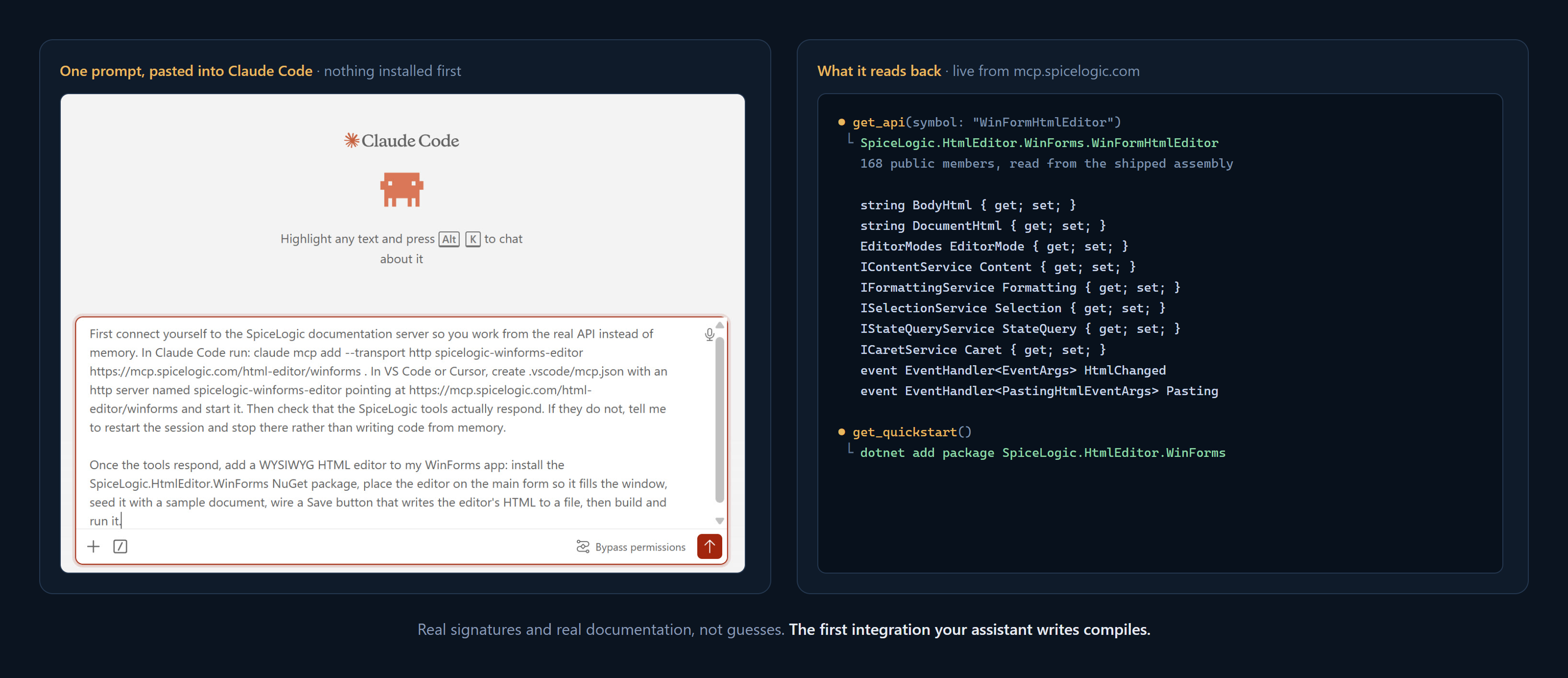Screen dimensions: 1568x678
Task: Click the 'Highlight any text and press' hint
Action: pos(357,239)
